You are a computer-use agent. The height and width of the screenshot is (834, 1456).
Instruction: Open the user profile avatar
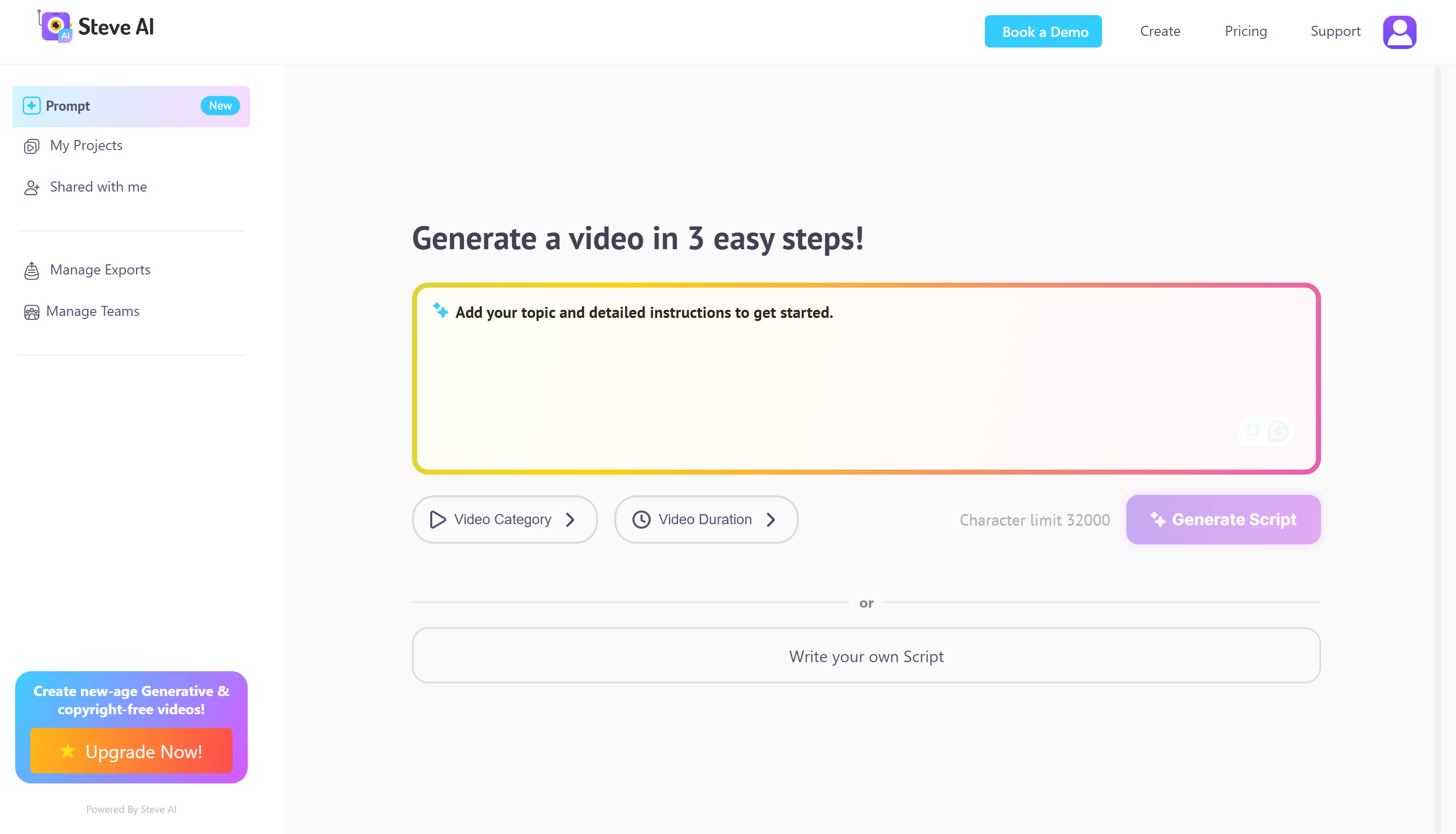click(1399, 32)
